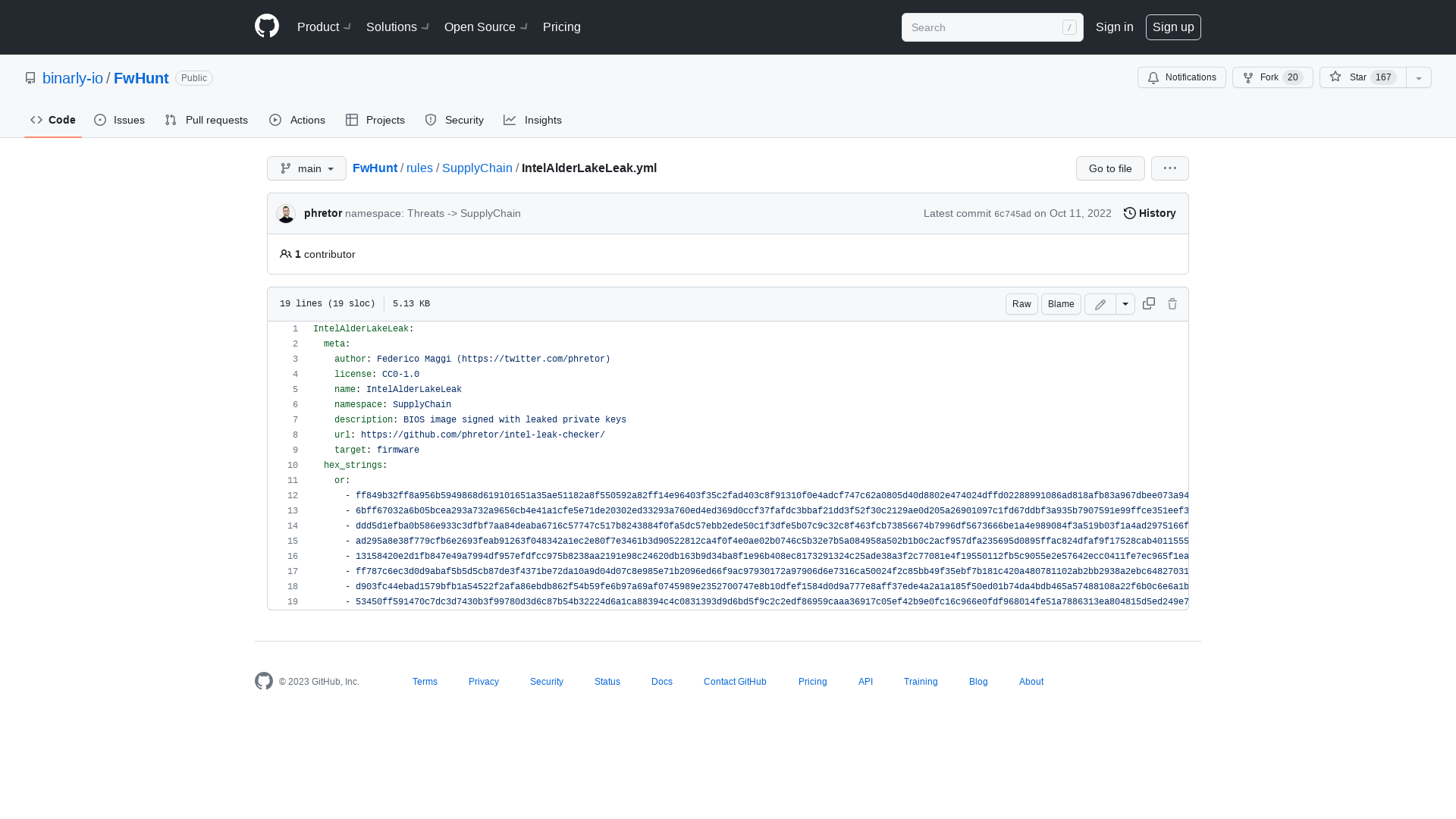This screenshot has width=1456, height=819.
Task: Open the Docs footer link
Action: coord(662,682)
